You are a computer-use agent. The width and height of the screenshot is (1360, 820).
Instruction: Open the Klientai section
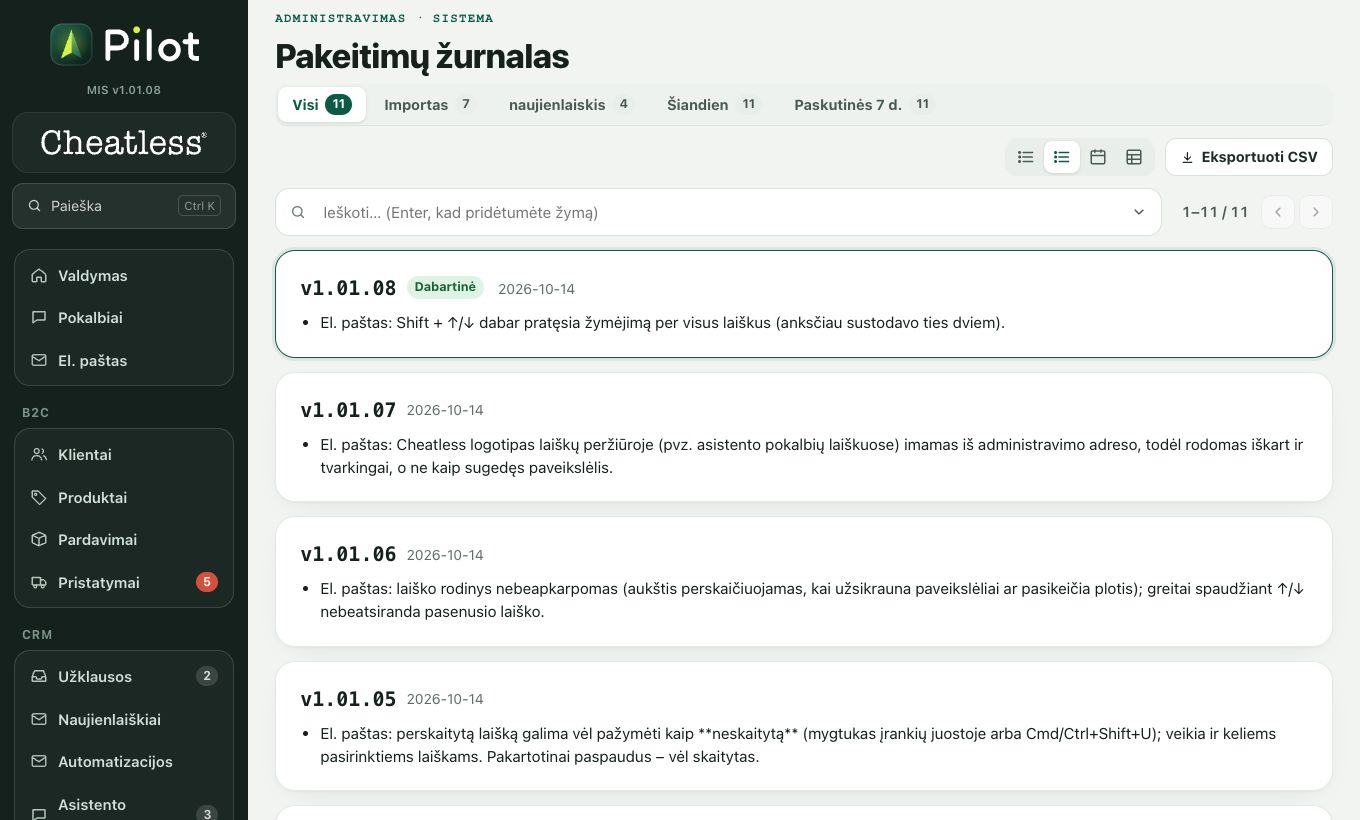[x=124, y=455]
